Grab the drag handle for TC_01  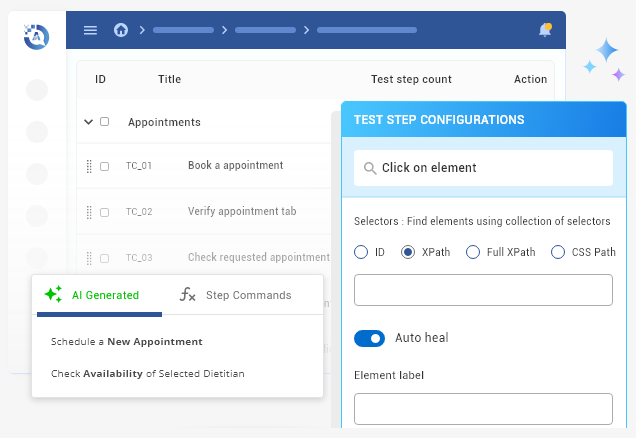pyautogui.click(x=89, y=166)
